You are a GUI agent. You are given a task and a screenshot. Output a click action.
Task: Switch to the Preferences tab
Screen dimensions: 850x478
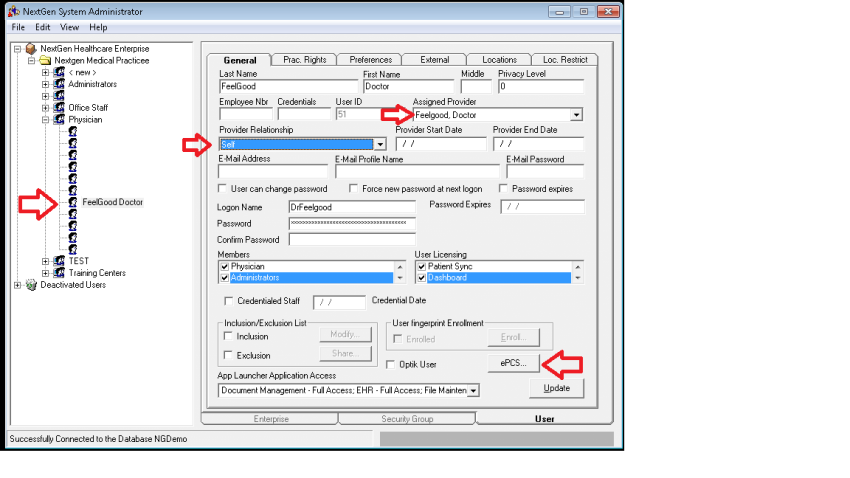[x=370, y=60]
